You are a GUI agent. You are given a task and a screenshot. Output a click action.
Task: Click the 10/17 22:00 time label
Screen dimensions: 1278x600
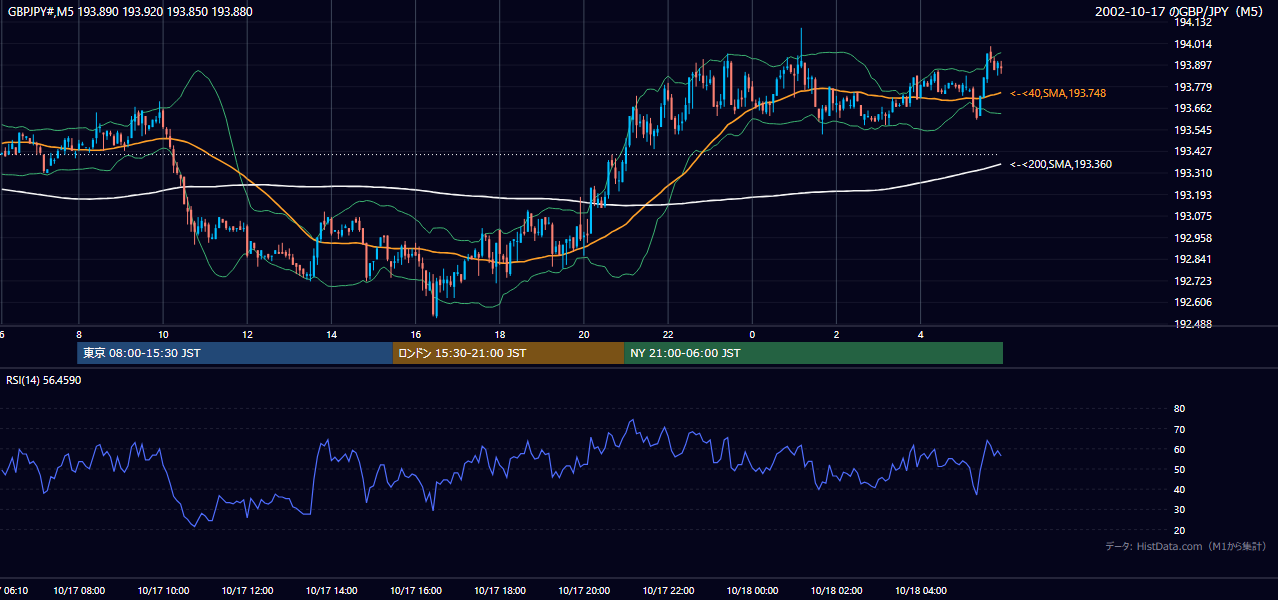(x=668, y=591)
